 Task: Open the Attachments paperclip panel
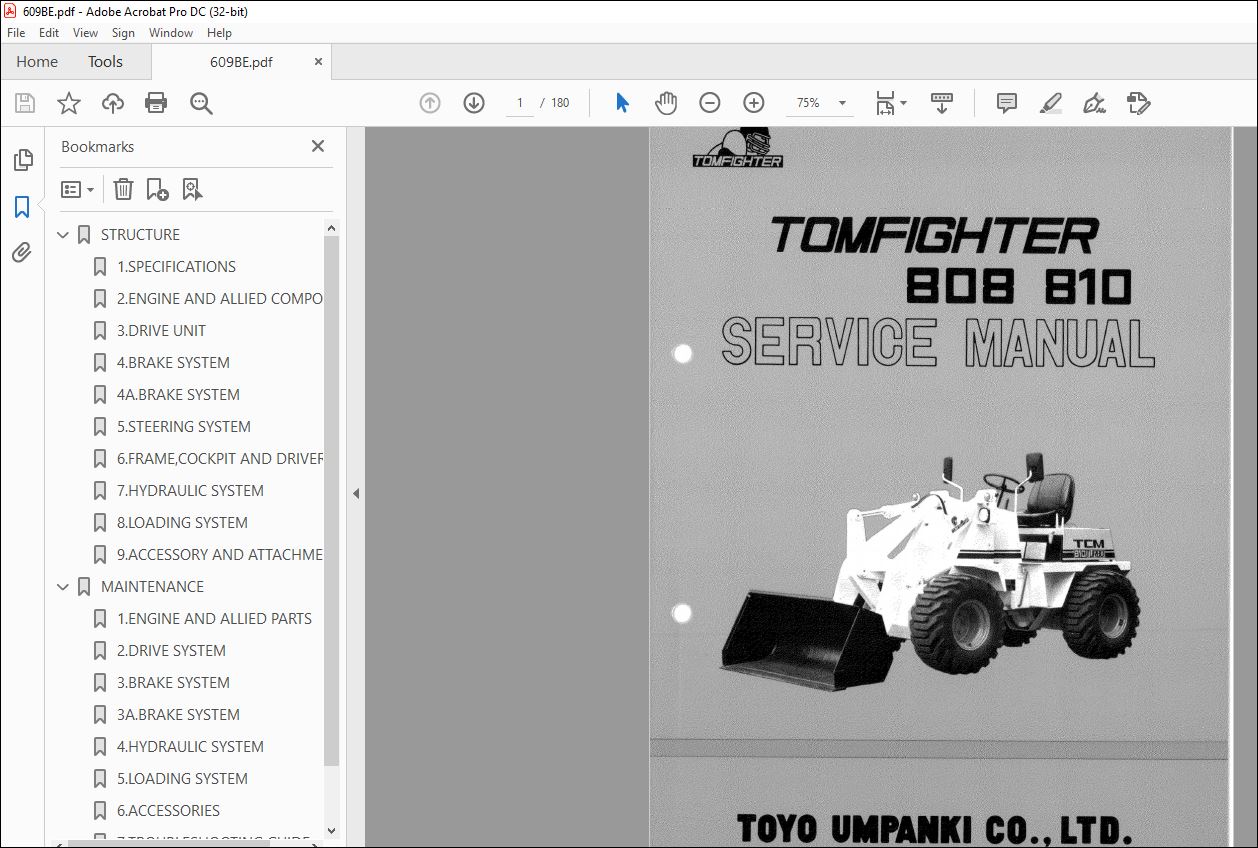pos(22,253)
